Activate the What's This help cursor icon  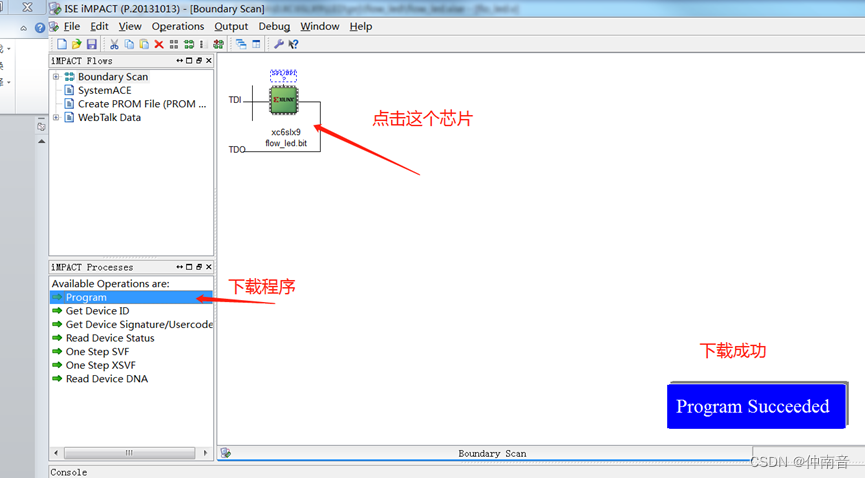point(293,44)
